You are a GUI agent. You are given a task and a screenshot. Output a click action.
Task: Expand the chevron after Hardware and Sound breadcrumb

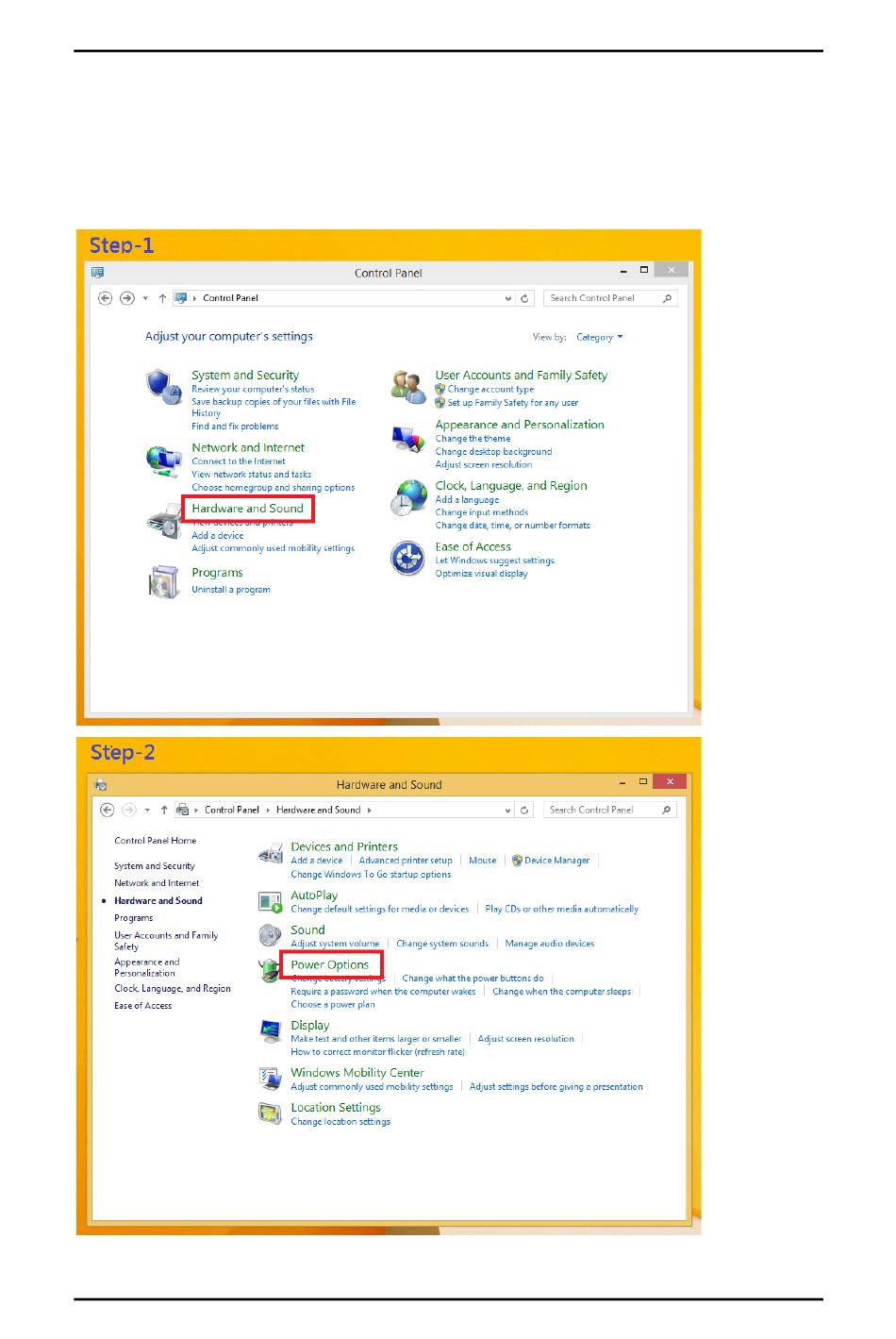click(x=370, y=810)
